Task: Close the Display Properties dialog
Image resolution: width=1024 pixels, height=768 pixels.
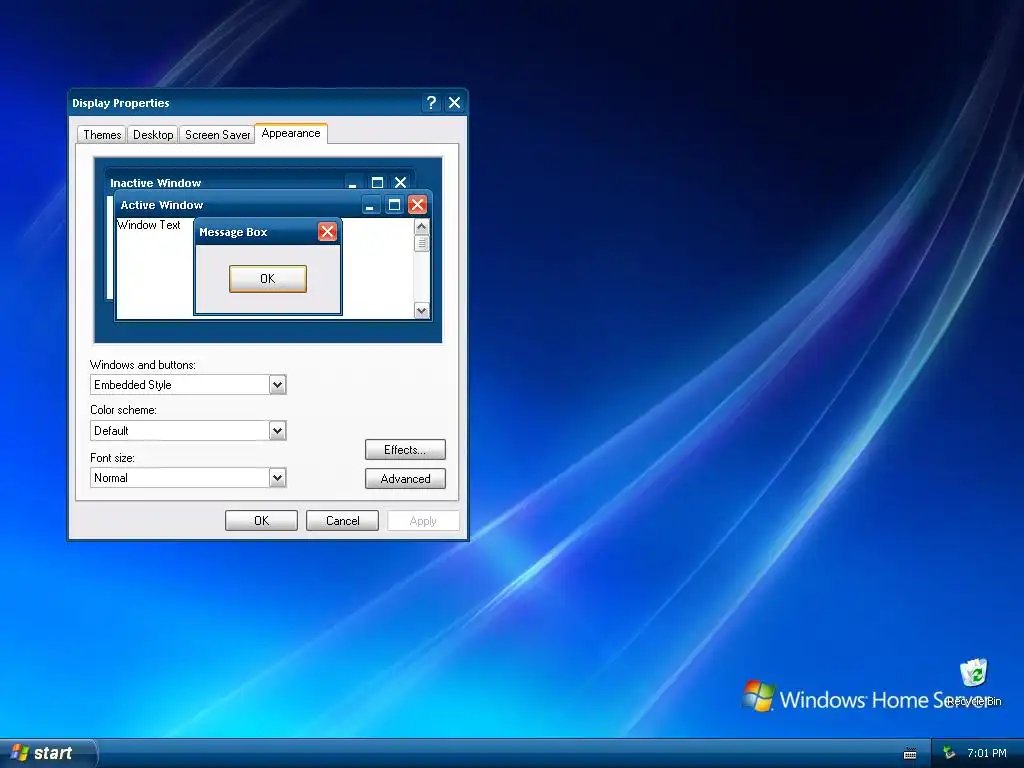Action: pyautogui.click(x=455, y=103)
